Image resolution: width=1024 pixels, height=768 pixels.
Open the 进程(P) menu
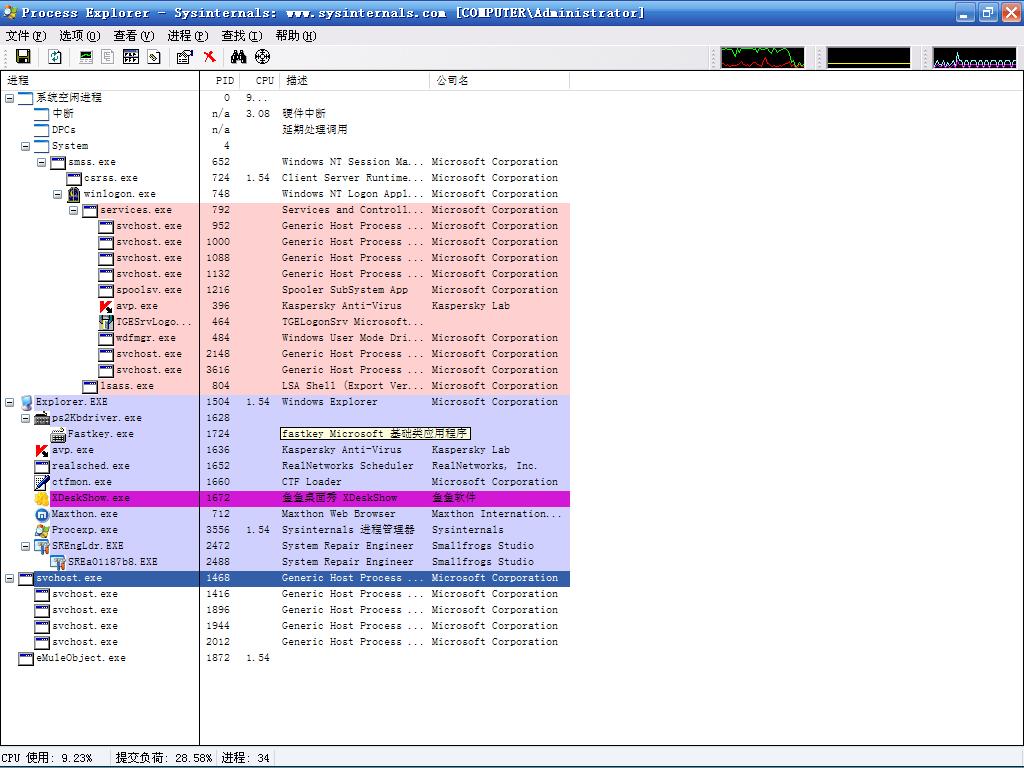click(188, 36)
